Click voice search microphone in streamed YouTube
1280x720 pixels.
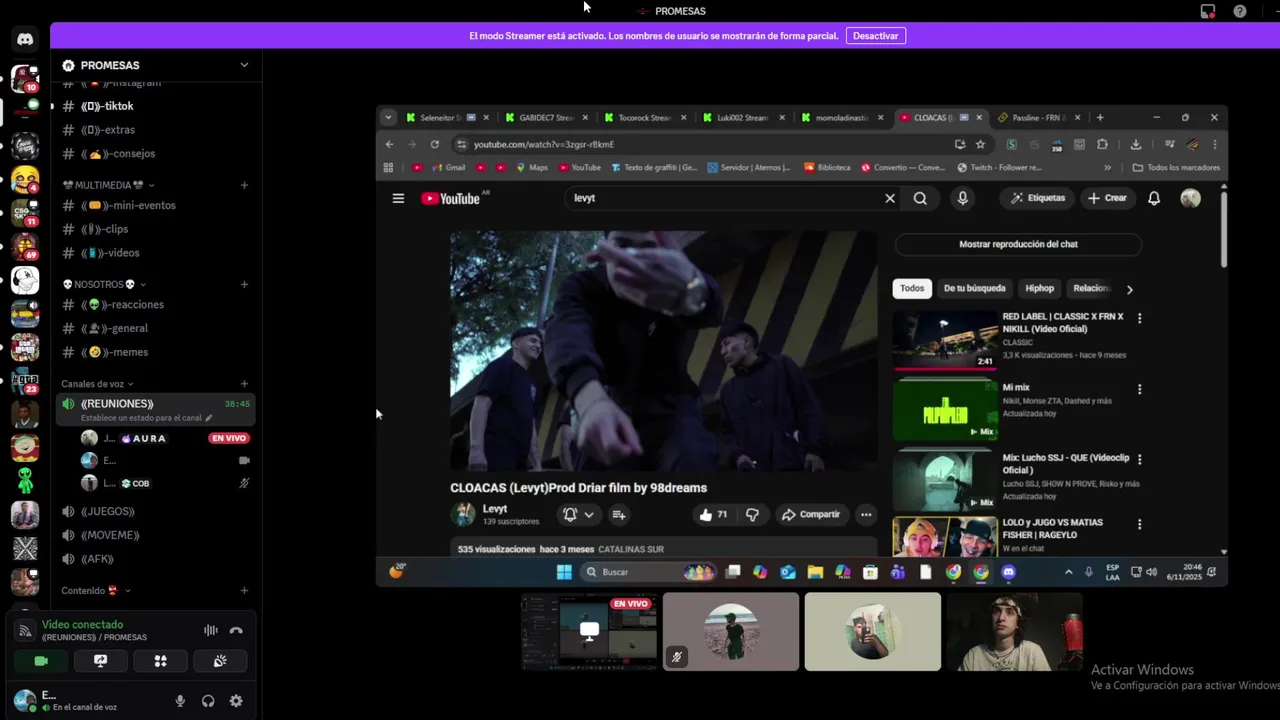[962, 198]
